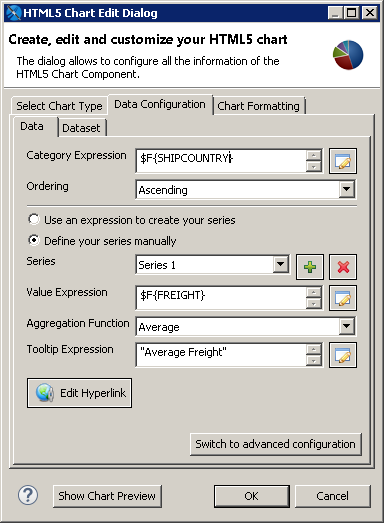Delete the series with red X icon

pyautogui.click(x=343, y=267)
